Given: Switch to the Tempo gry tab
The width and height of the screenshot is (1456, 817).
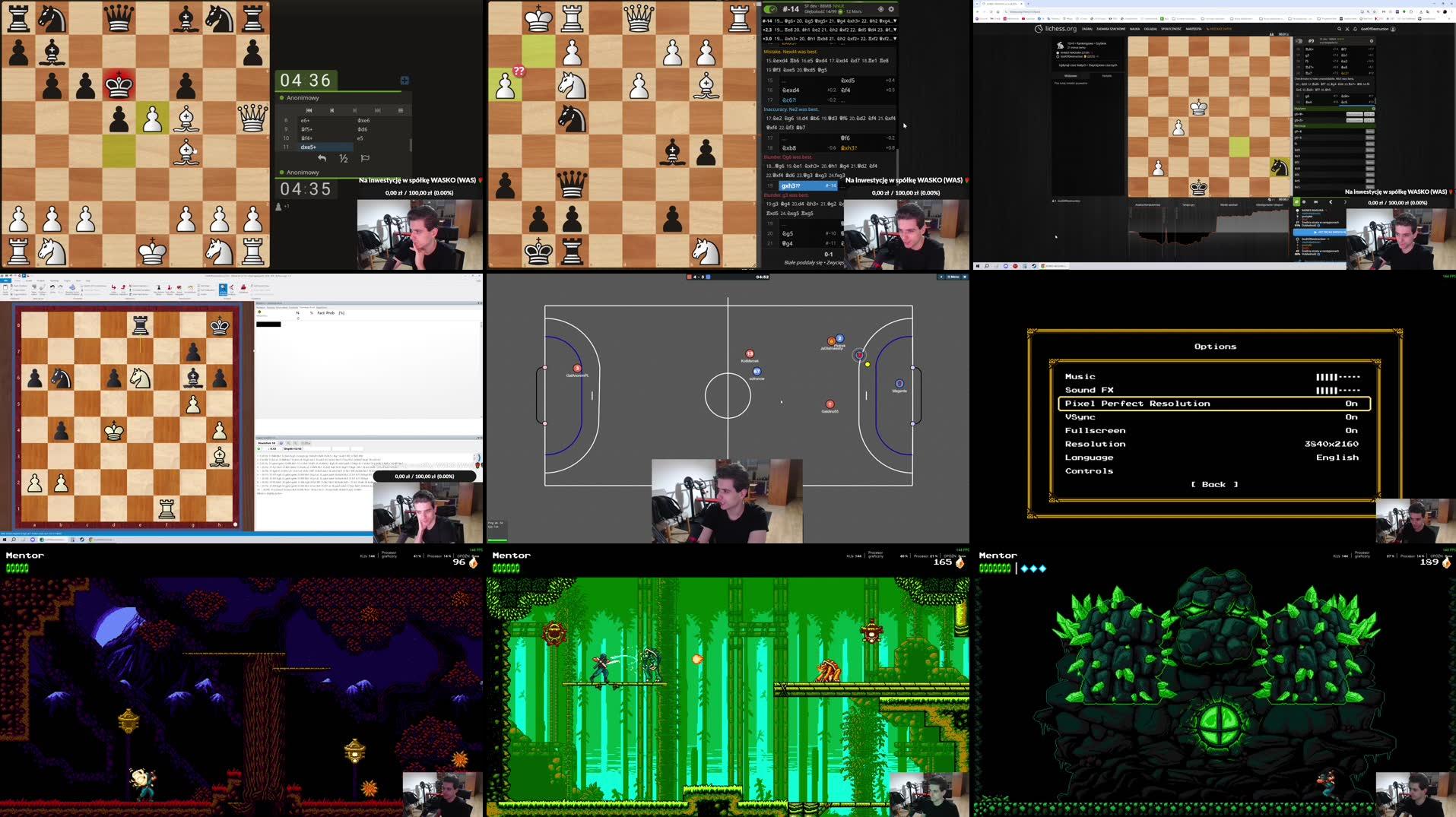Looking at the screenshot, I should coord(1188,204).
